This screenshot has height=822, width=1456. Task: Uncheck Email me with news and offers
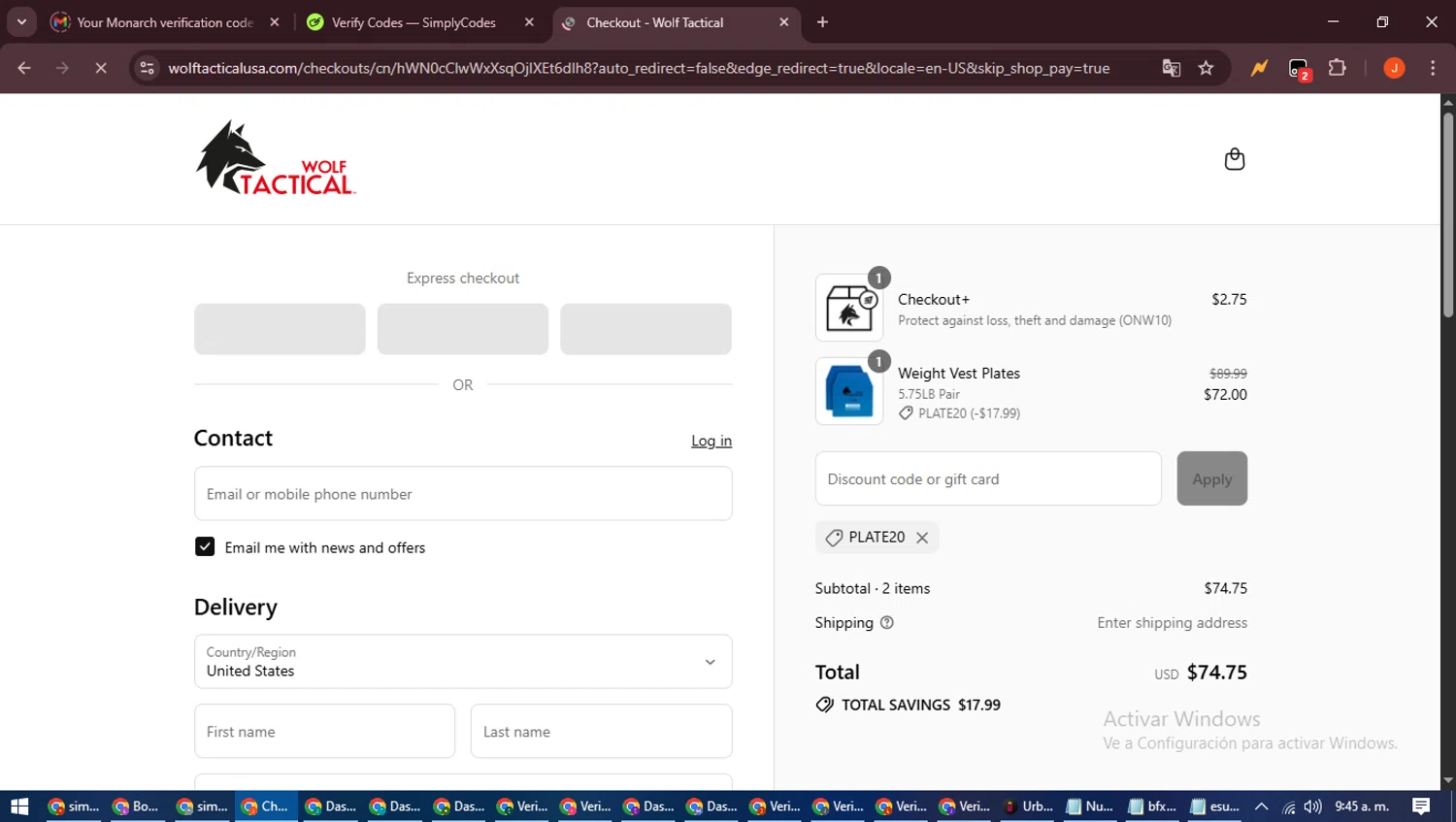click(x=205, y=547)
